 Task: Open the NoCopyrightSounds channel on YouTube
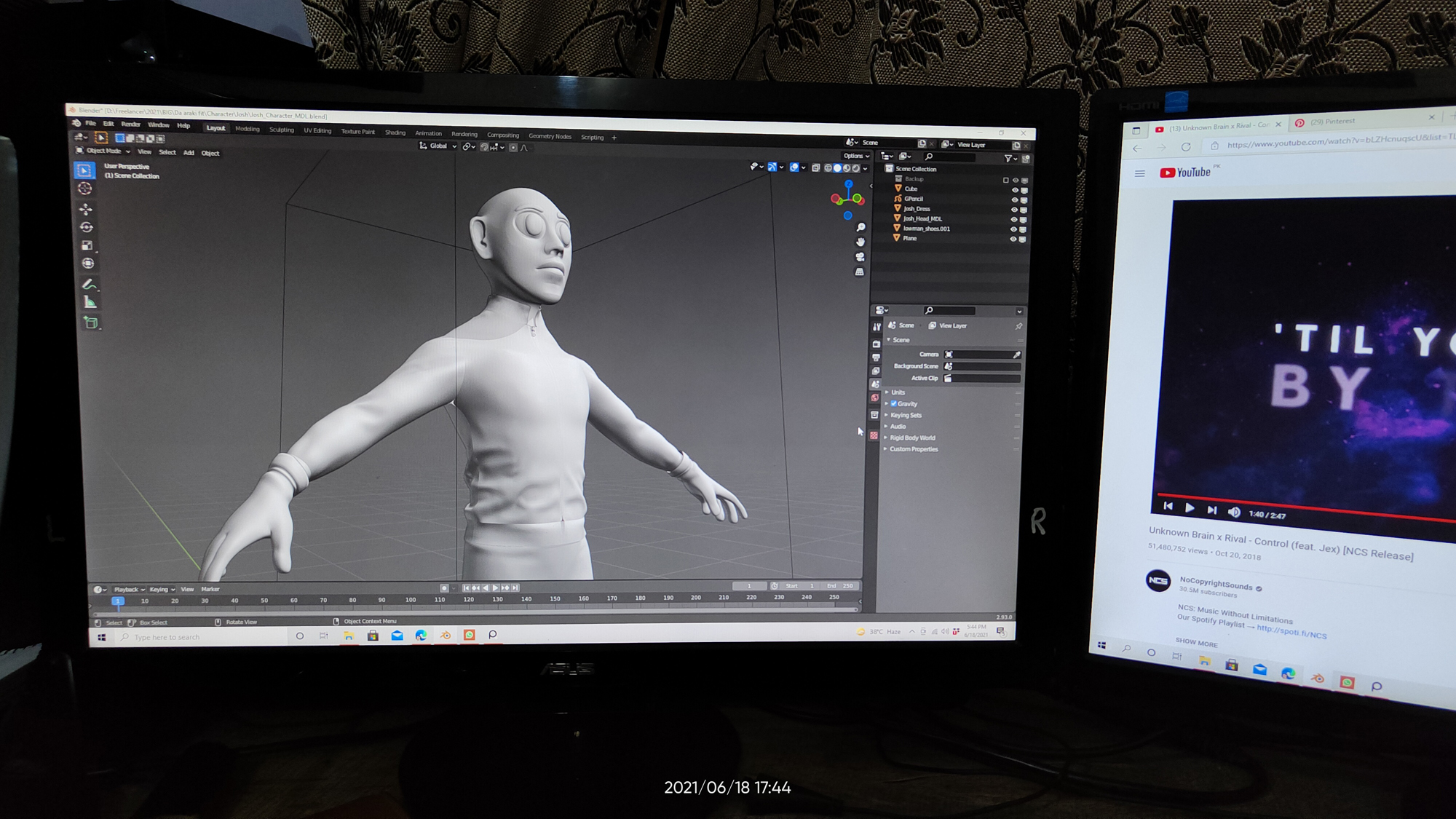1216,585
